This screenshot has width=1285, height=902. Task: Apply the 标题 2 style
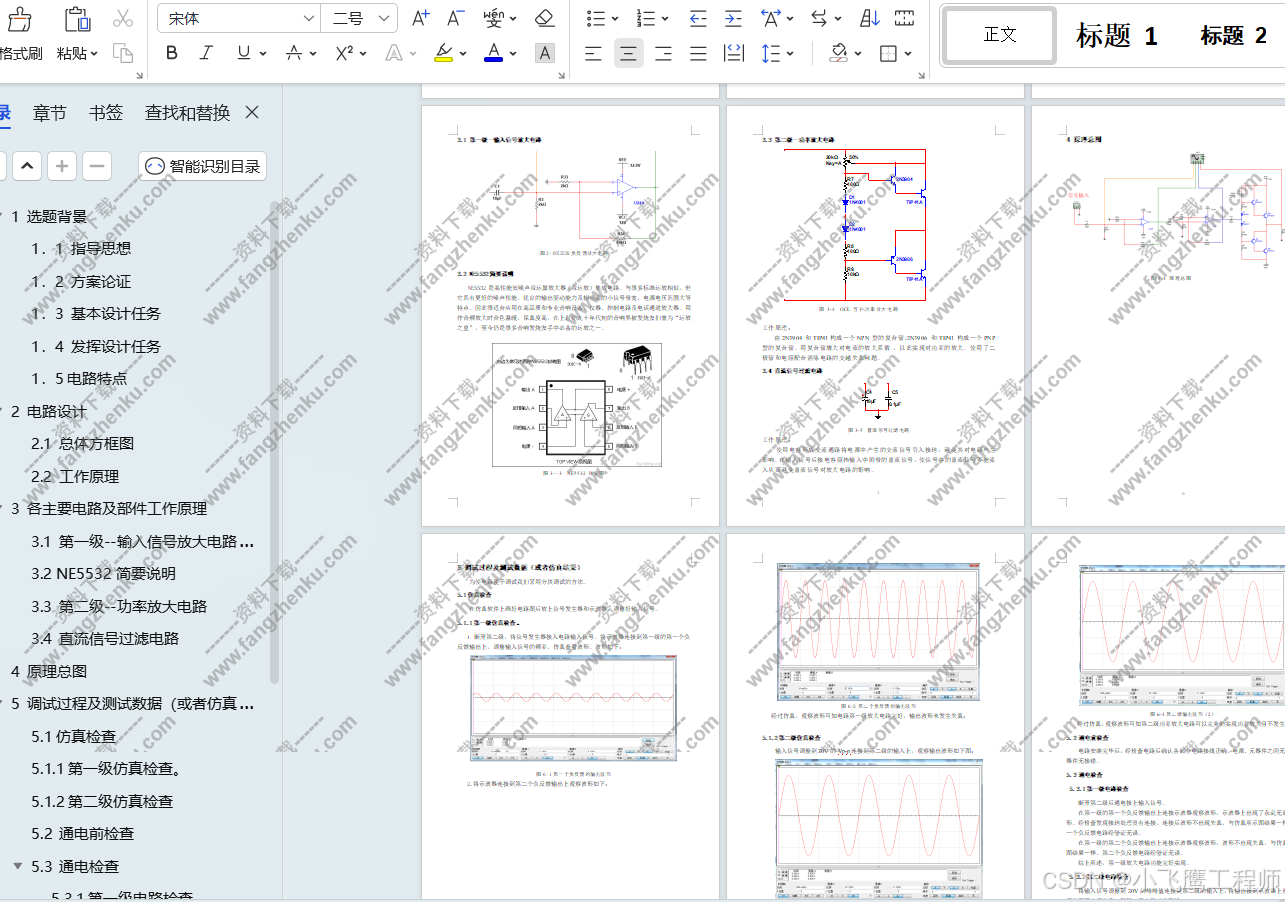pyautogui.click(x=1234, y=36)
